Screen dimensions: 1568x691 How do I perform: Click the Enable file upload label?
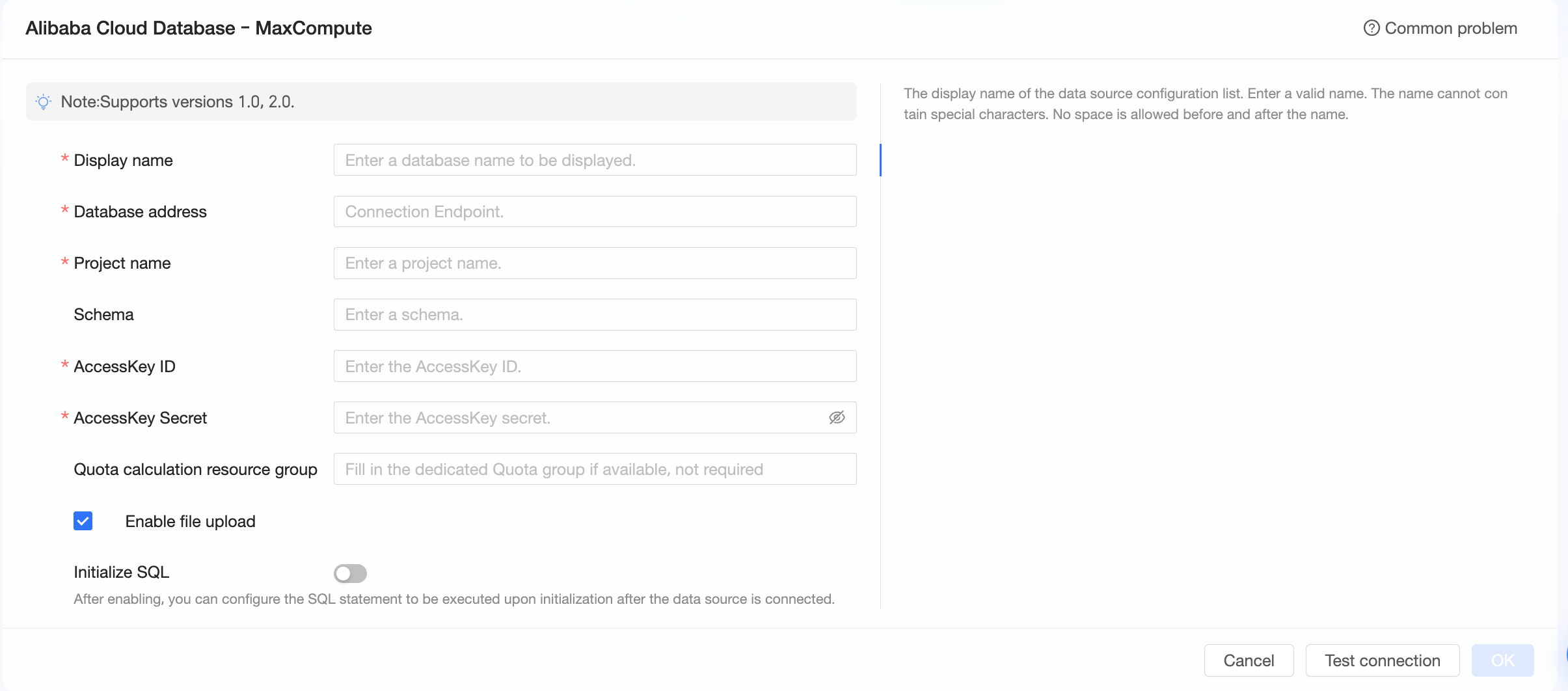pos(190,521)
